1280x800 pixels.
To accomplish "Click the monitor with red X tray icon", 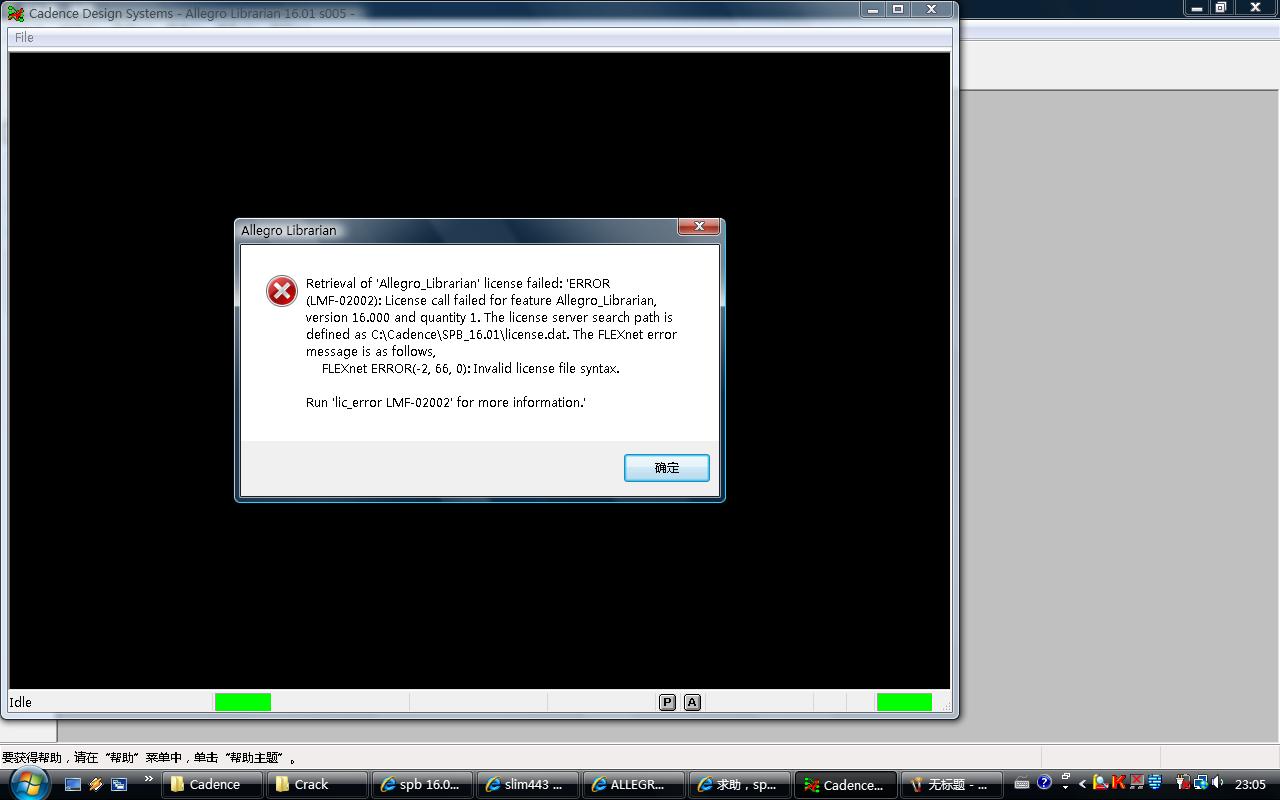I will [x=1136, y=783].
